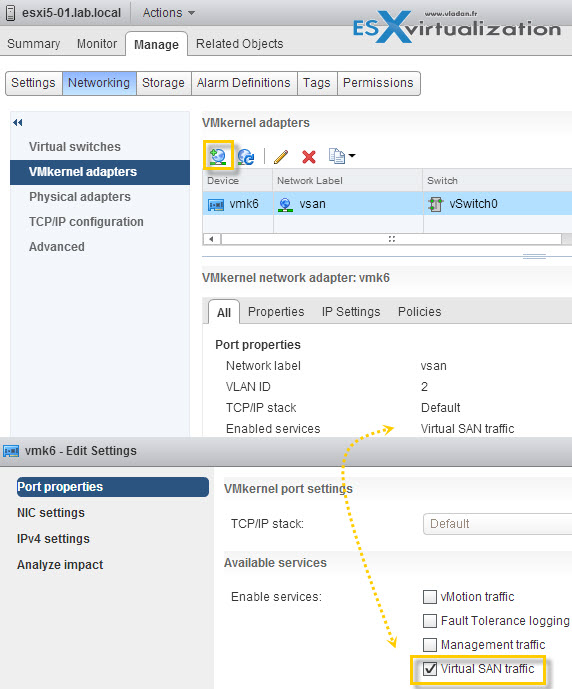Screen dimensions: 572x689
Task: Click the Settings sub-tab button
Action: pos(33,83)
